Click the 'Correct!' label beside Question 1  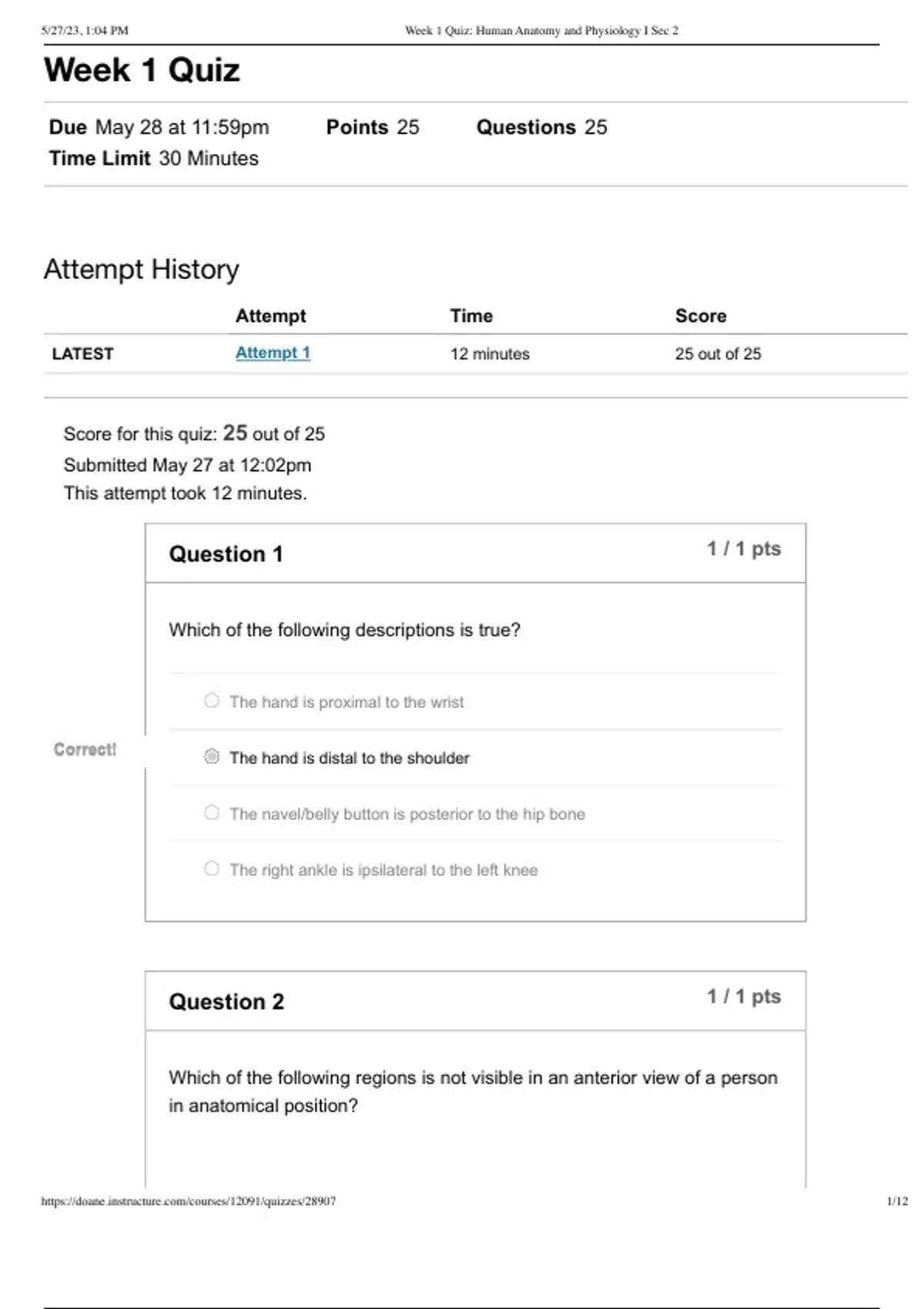click(x=85, y=749)
